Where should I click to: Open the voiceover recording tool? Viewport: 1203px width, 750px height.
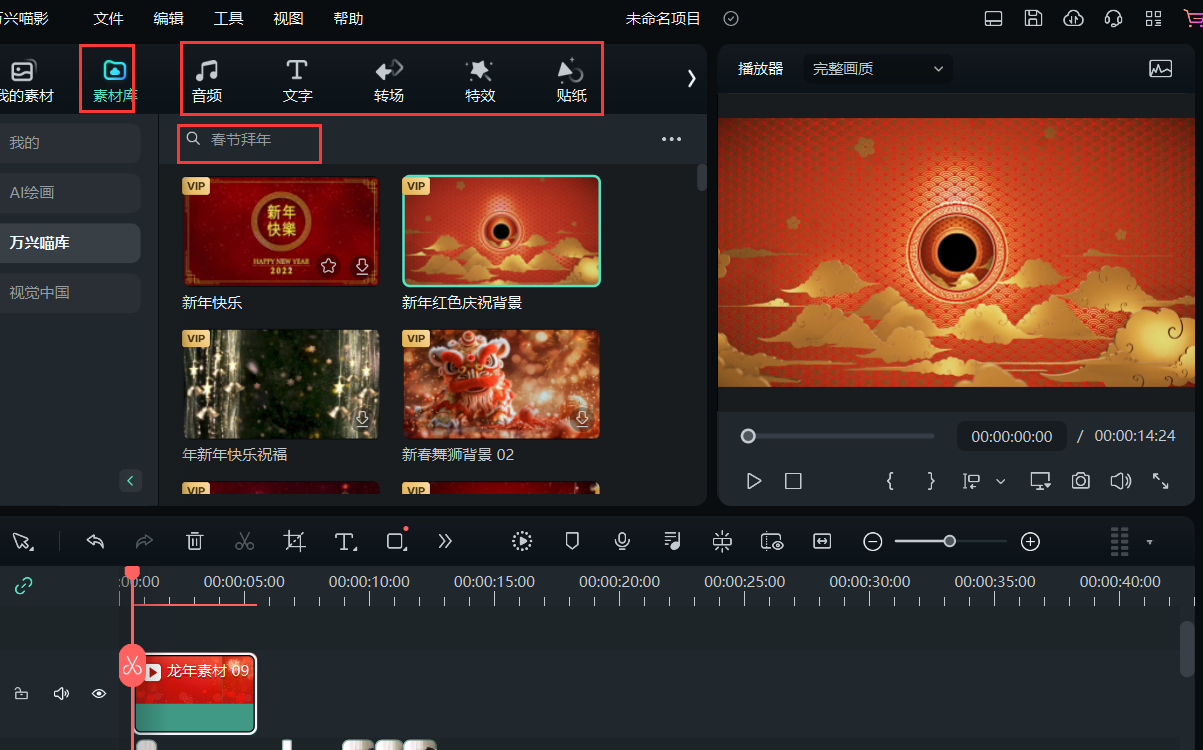pos(621,541)
